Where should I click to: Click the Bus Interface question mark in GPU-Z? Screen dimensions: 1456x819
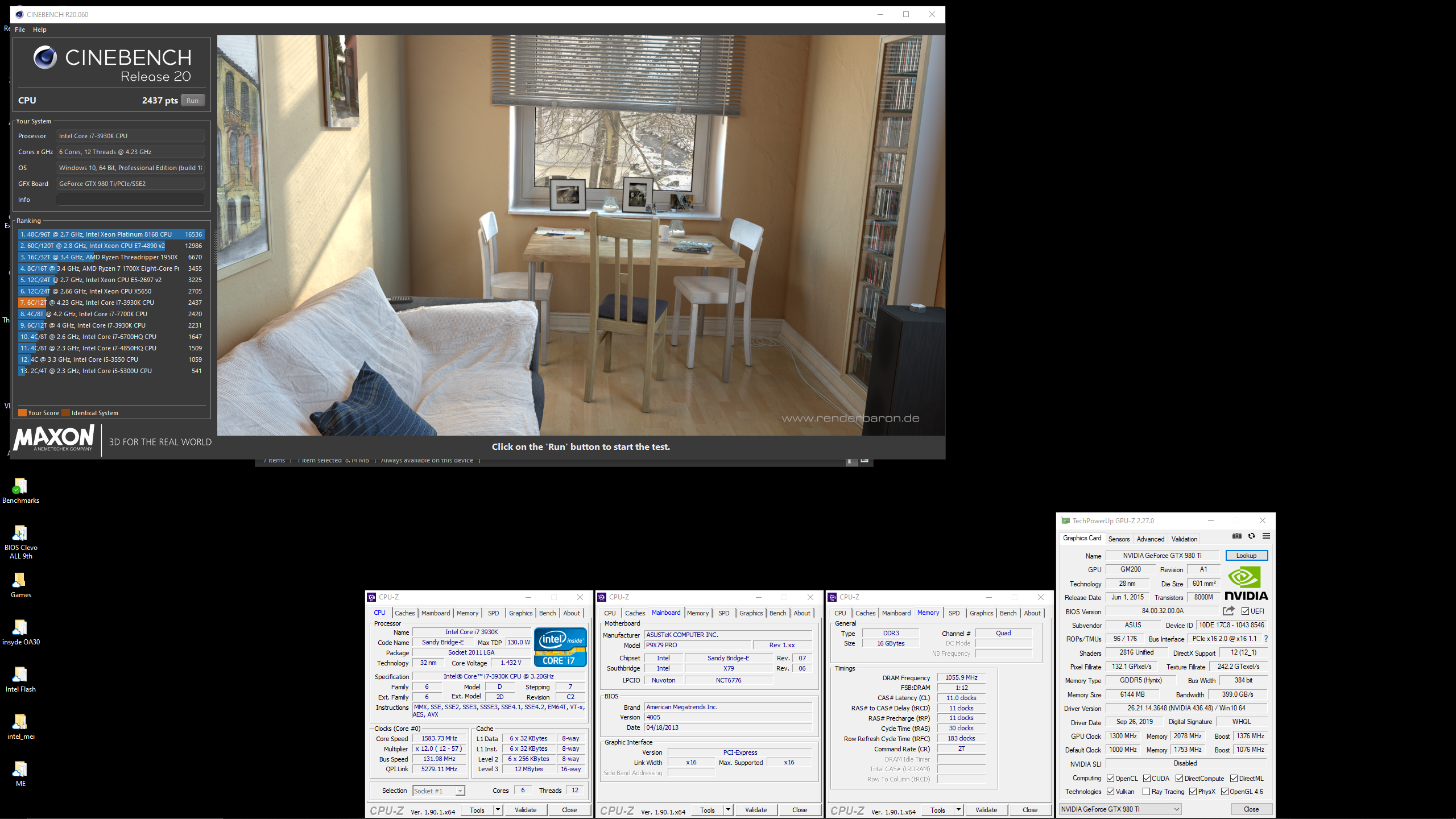[1266, 639]
